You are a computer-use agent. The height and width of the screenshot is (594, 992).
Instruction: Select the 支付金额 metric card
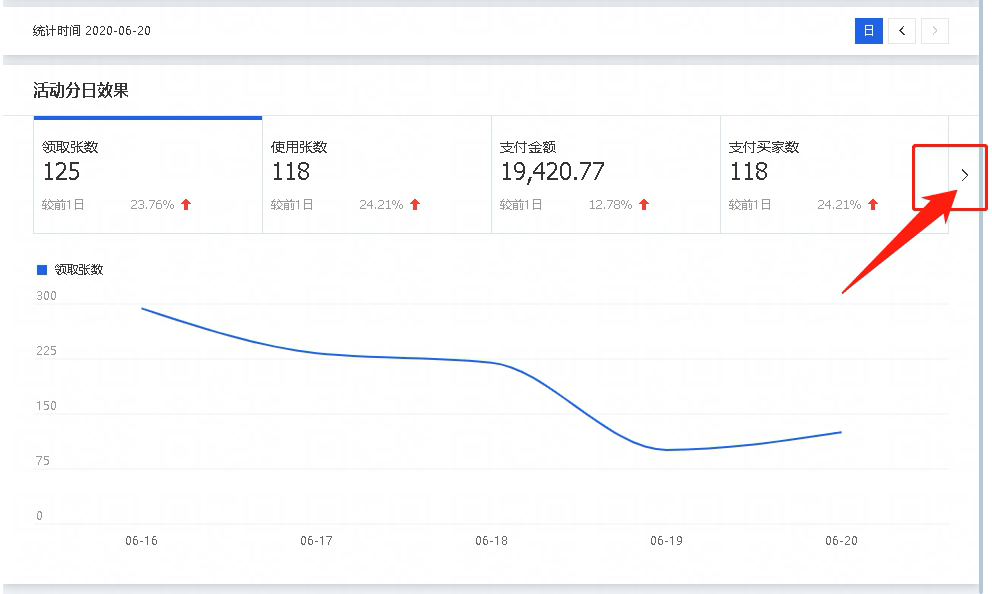tap(605, 175)
